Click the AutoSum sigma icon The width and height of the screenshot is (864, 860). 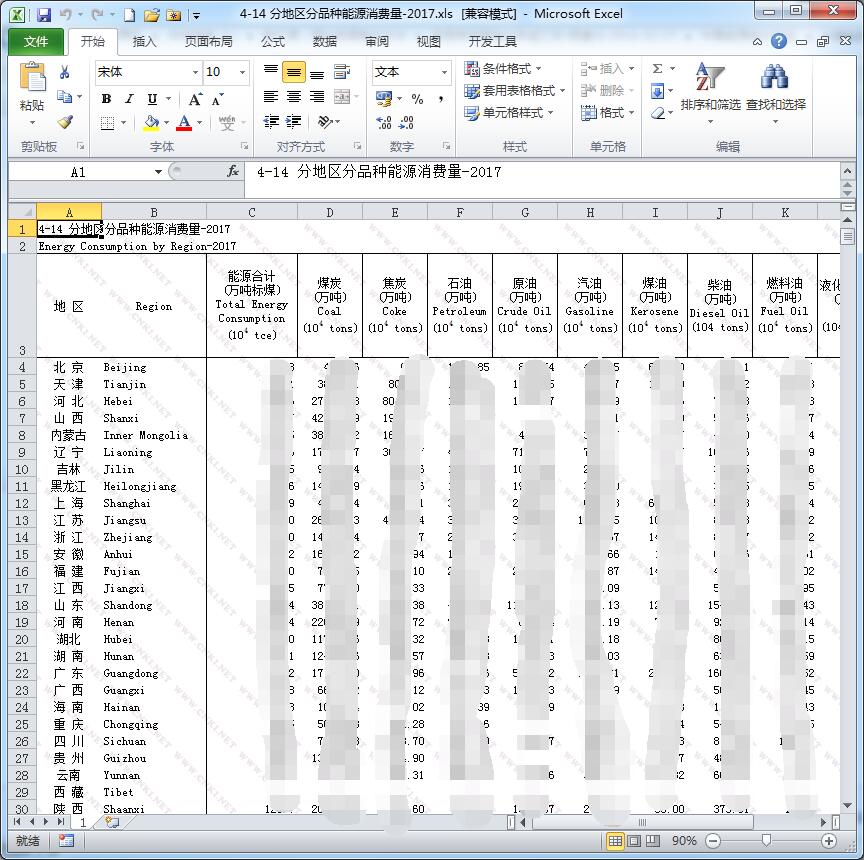[657, 69]
